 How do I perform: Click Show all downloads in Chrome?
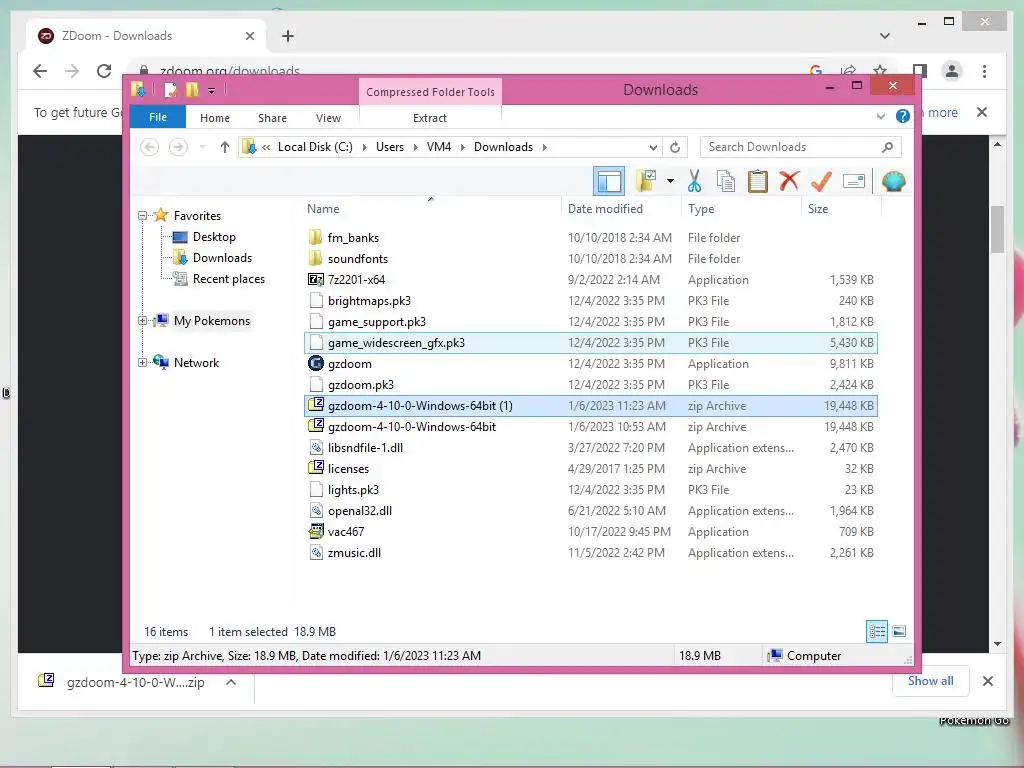click(x=930, y=681)
